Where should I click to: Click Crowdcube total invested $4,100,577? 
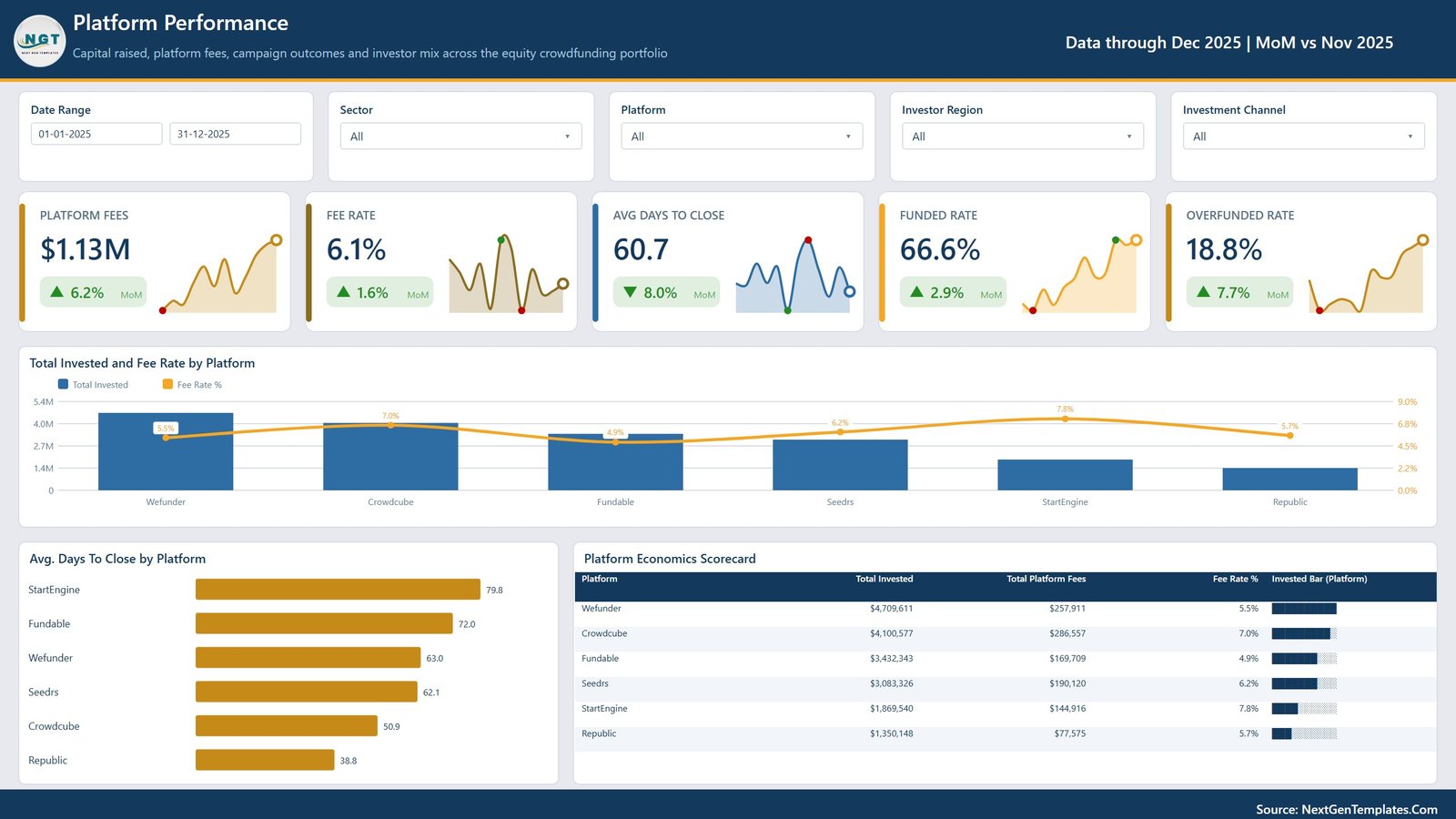[x=891, y=633]
